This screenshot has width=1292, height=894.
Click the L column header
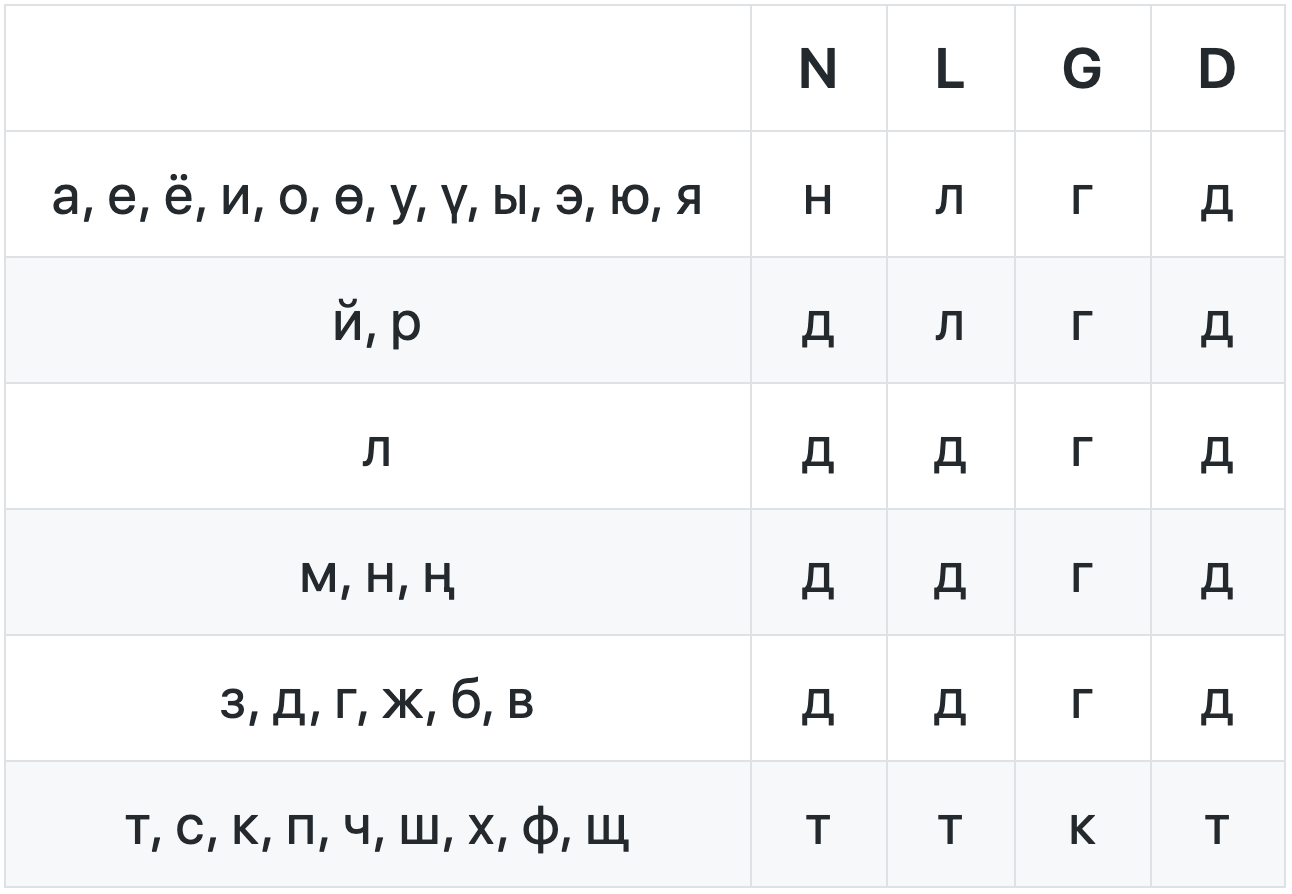pos(949,69)
